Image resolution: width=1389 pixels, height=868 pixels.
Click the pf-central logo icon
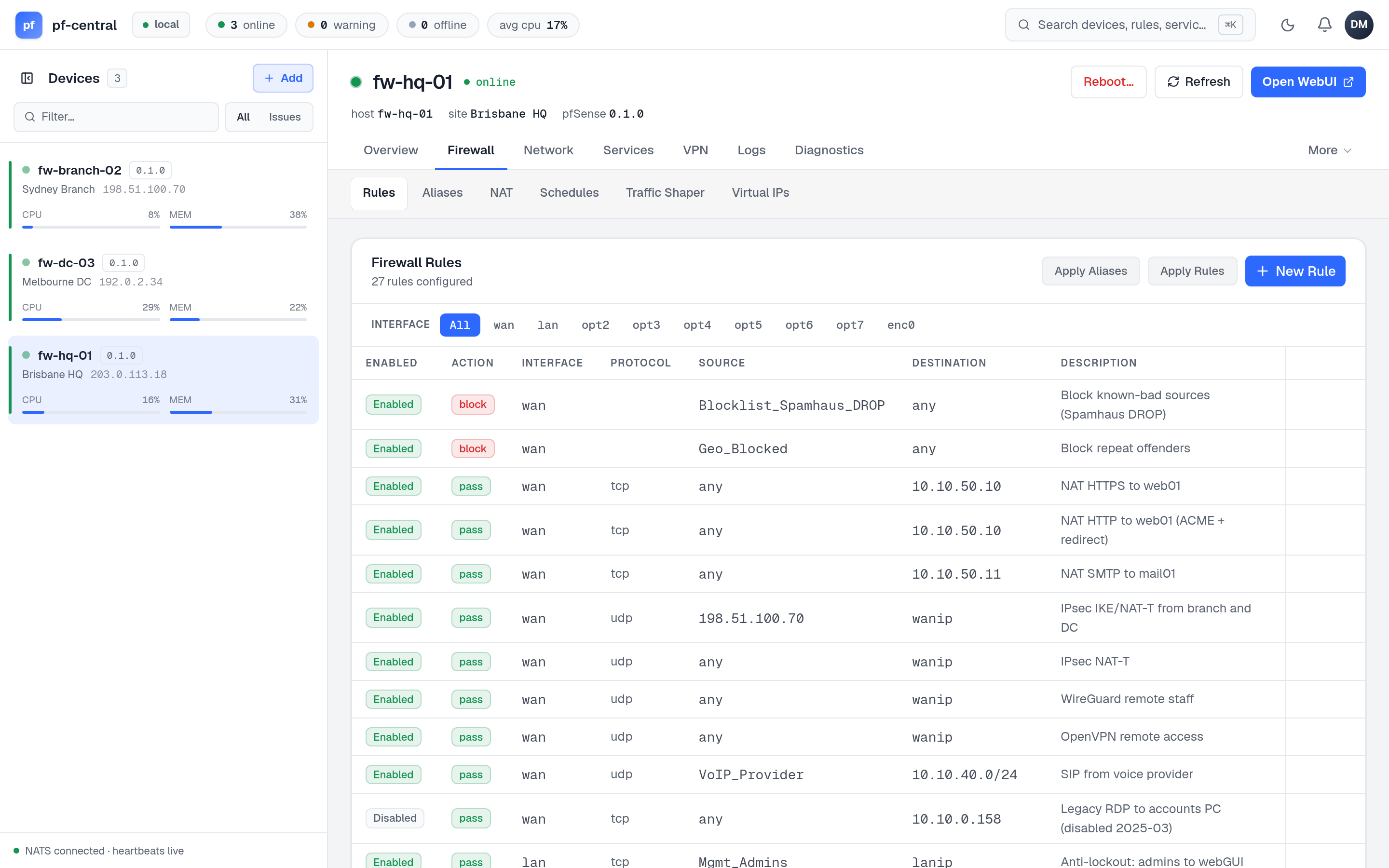[x=29, y=25]
